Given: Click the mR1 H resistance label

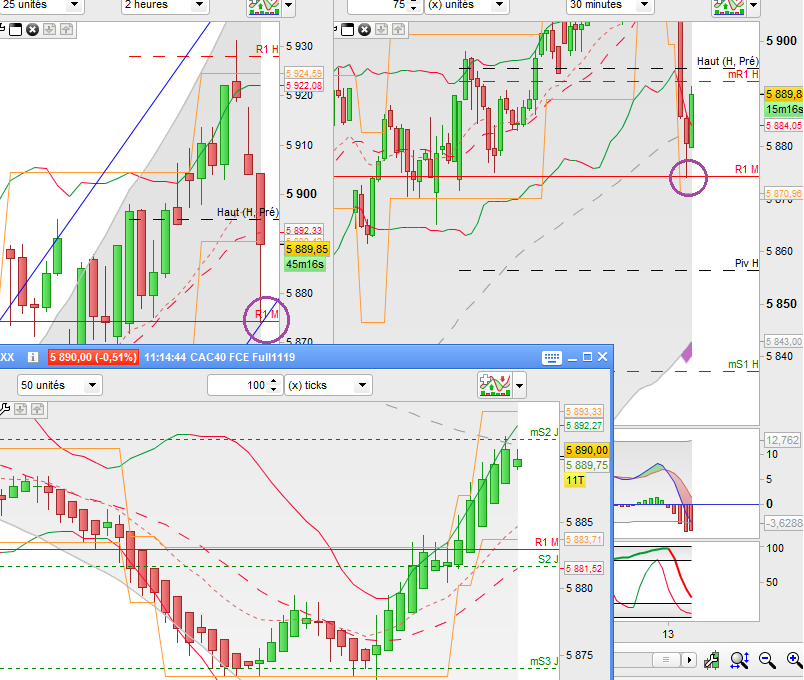Looking at the screenshot, I should [743, 75].
